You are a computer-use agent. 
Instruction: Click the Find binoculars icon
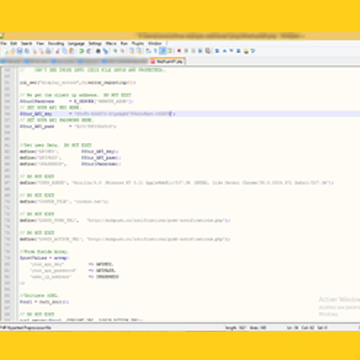click(98, 51)
